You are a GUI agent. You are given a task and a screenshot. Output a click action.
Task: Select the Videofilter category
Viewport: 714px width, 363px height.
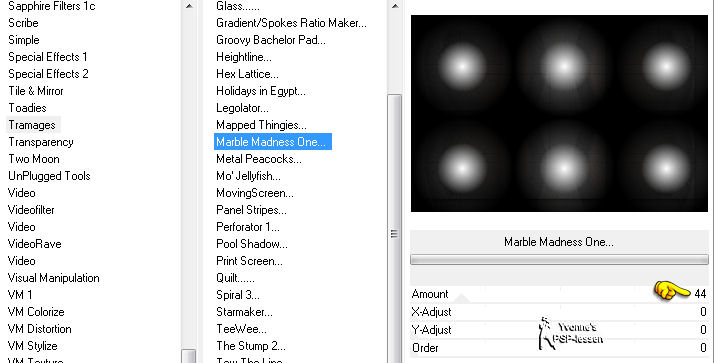[31, 210]
